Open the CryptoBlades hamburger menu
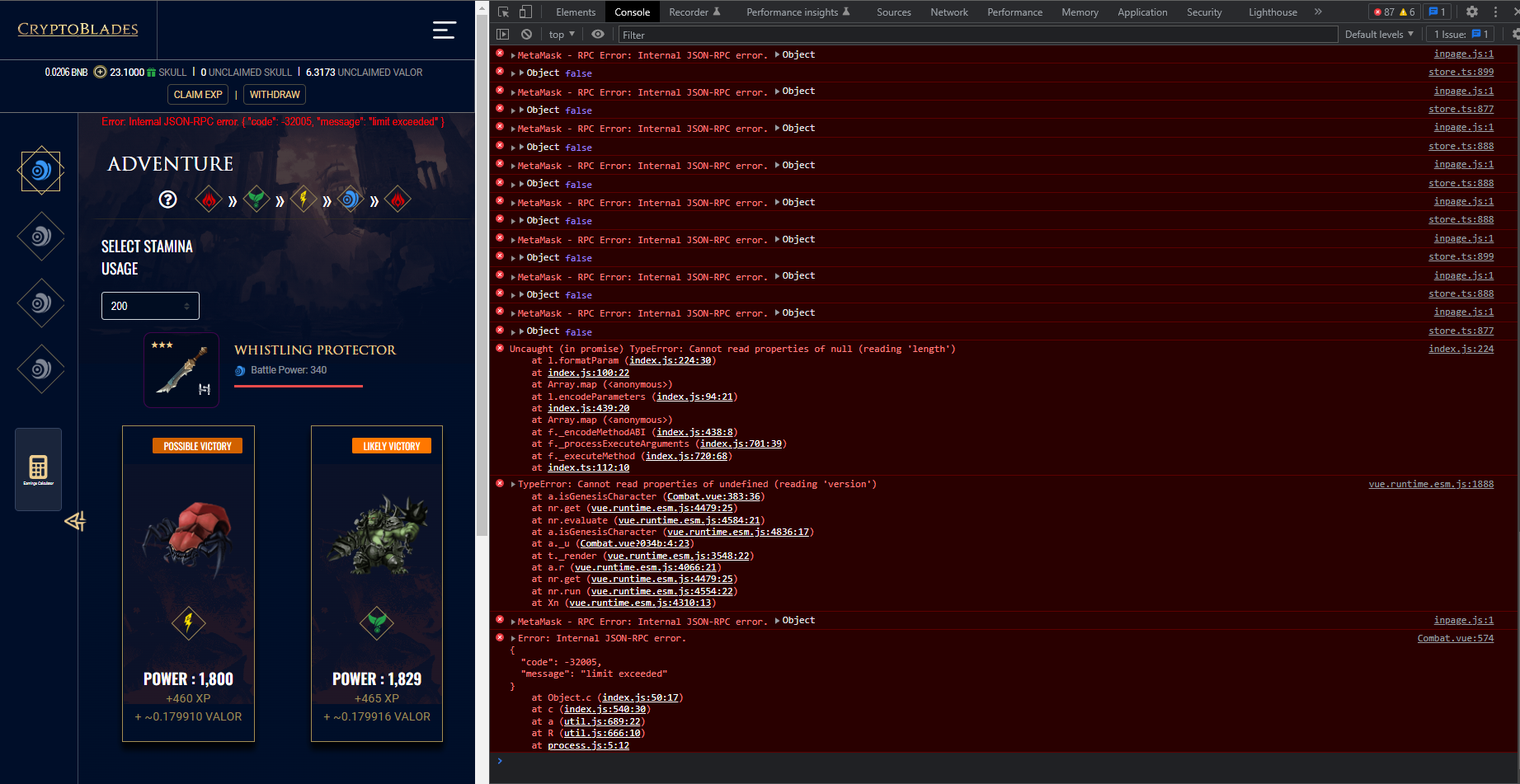 pyautogui.click(x=444, y=30)
